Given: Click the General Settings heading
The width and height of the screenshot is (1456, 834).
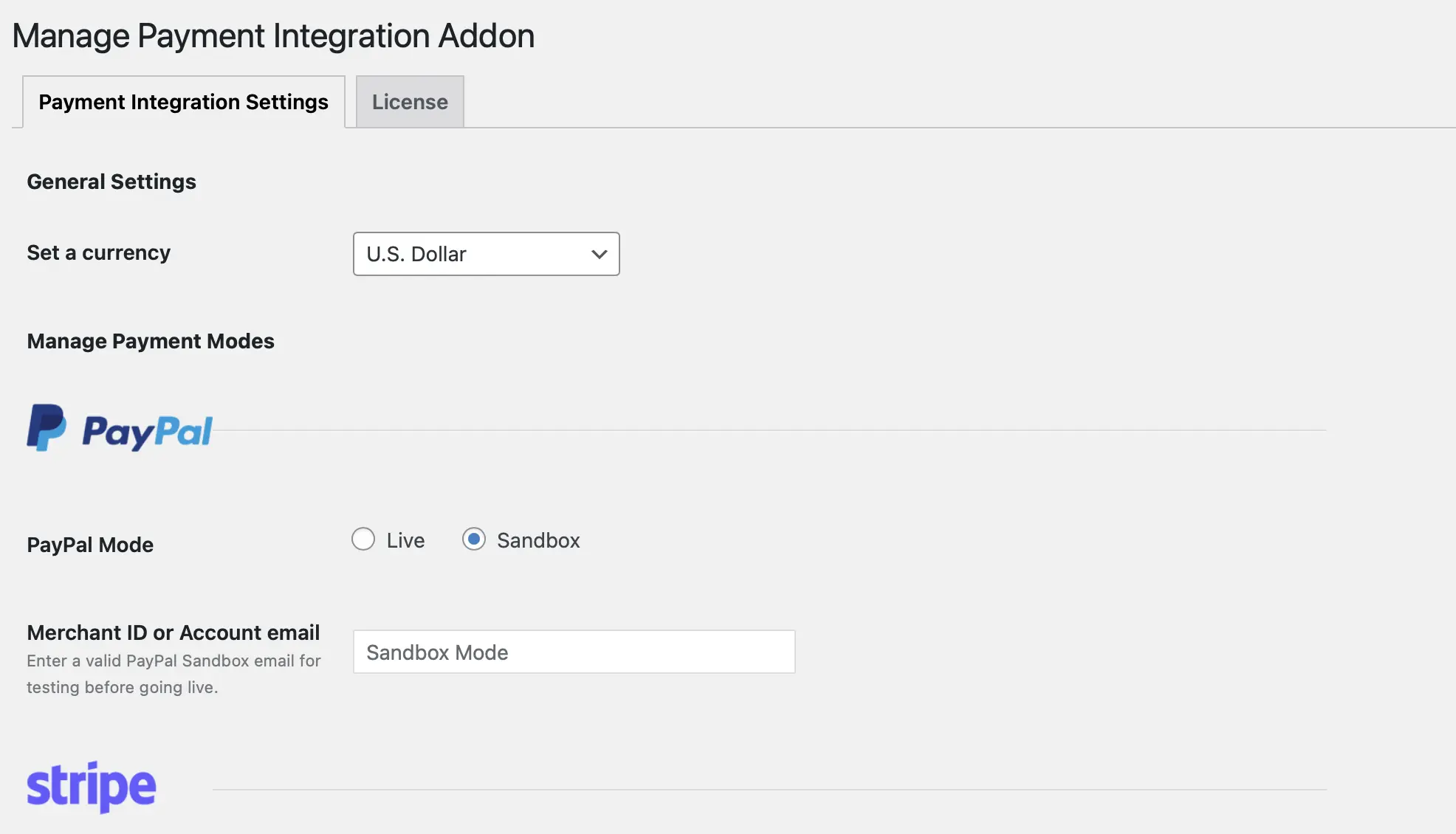Looking at the screenshot, I should pyautogui.click(x=111, y=182).
